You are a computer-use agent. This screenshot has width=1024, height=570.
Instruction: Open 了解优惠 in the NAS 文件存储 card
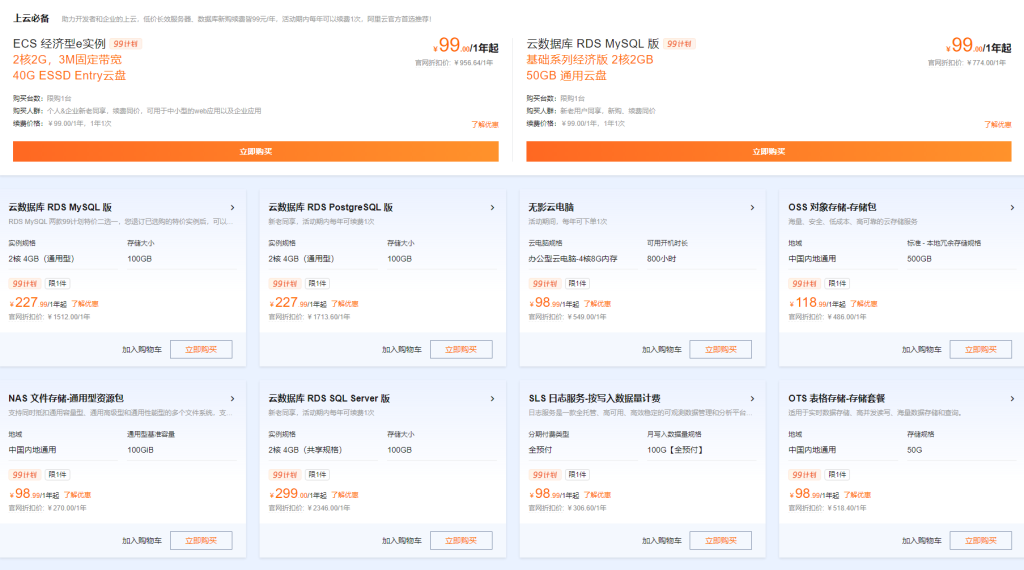click(78, 496)
